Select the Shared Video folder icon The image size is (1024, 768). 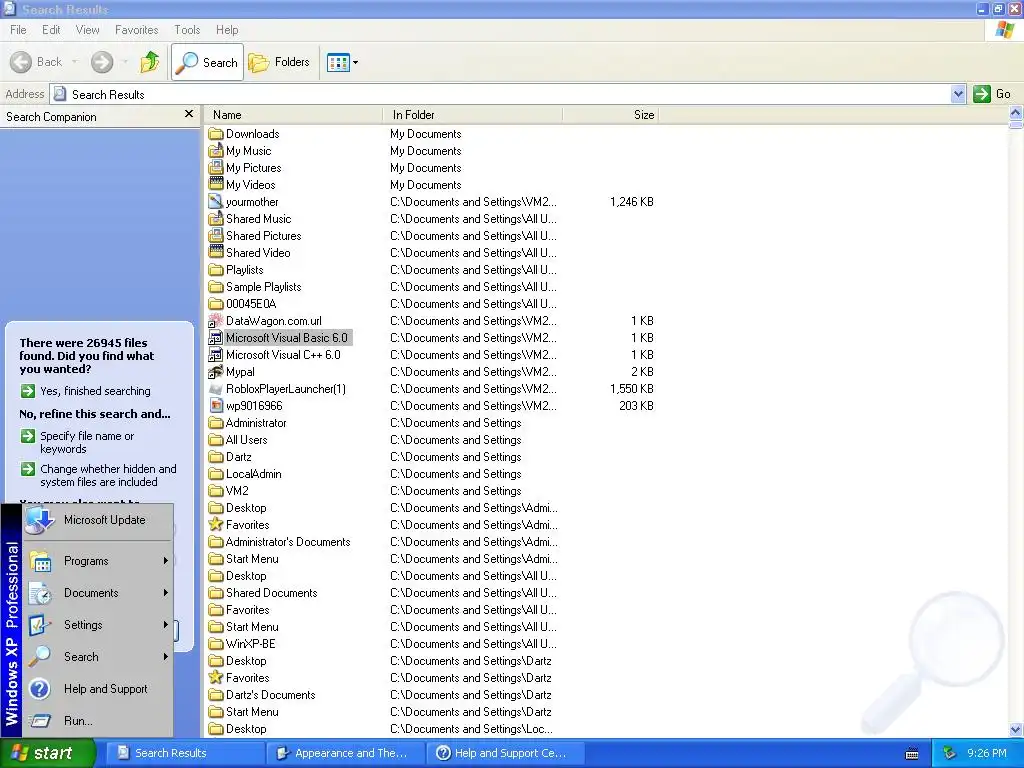[x=216, y=253]
